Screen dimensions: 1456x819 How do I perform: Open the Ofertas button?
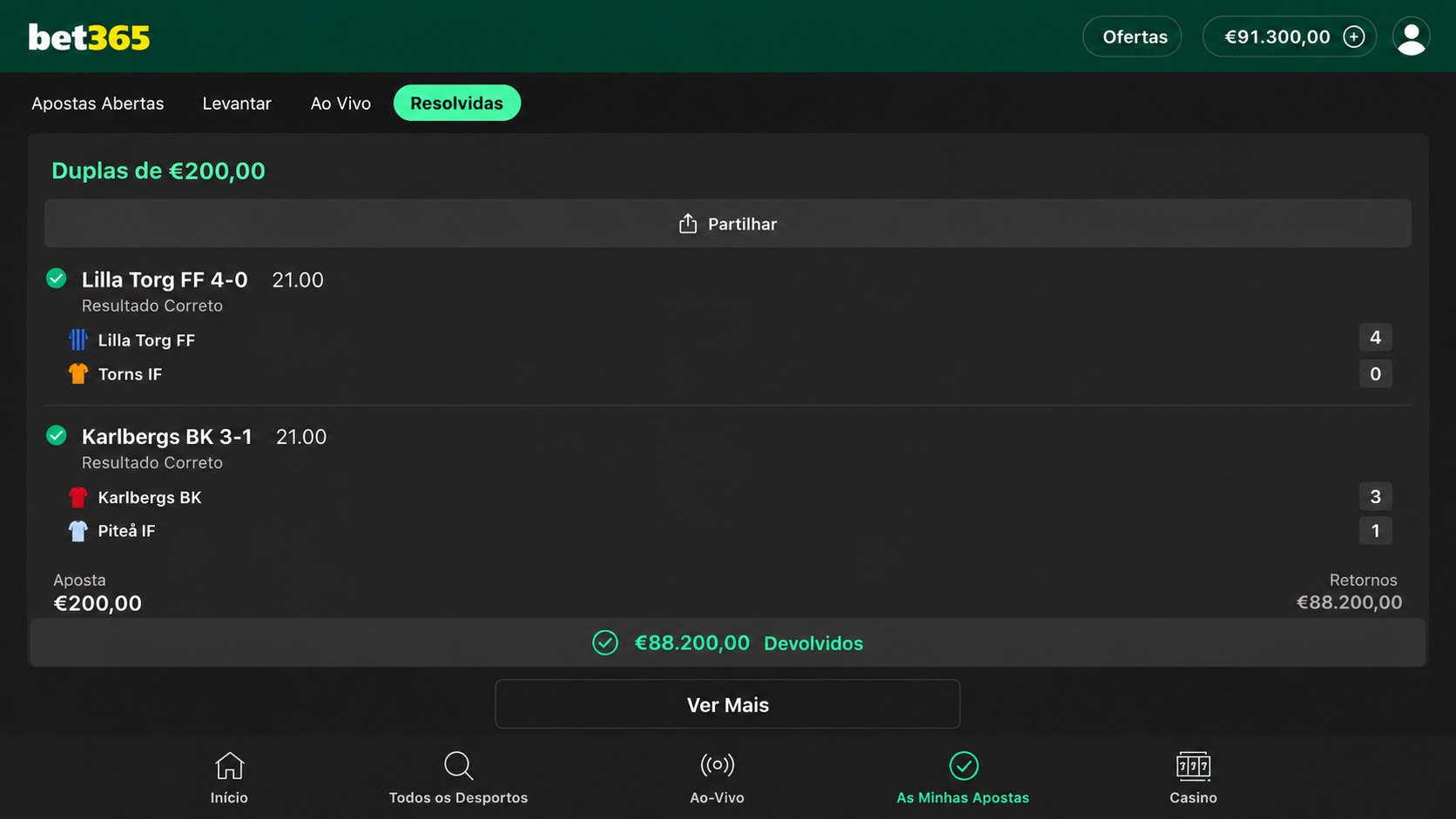tap(1132, 37)
